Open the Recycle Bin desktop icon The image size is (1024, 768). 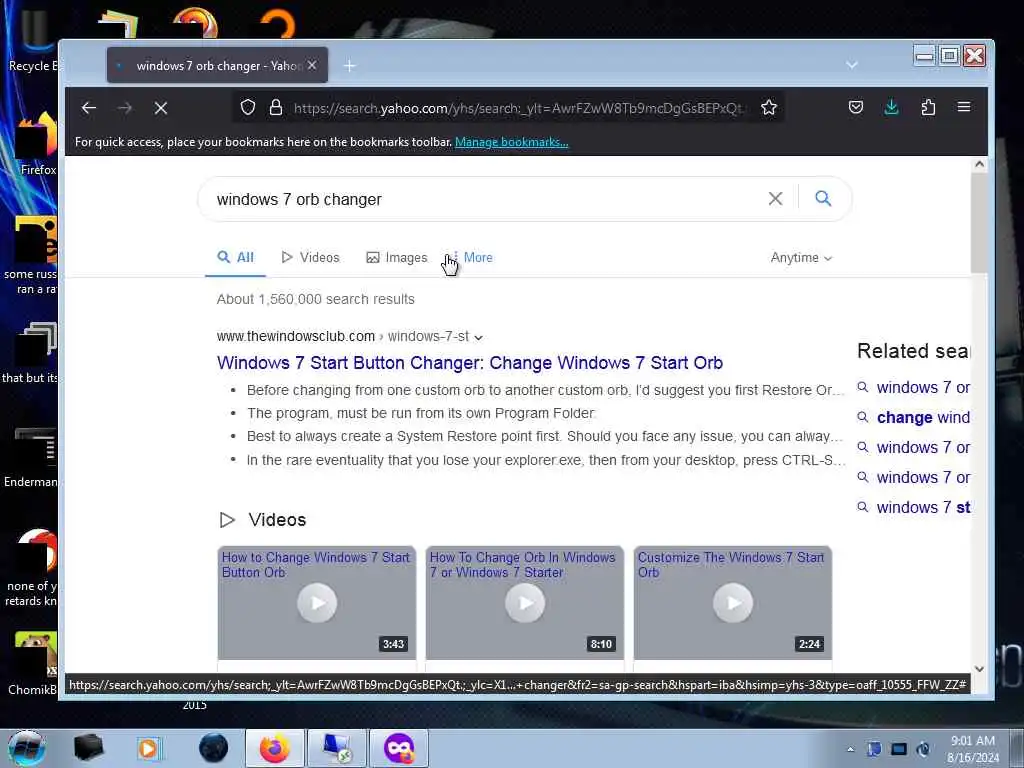pyautogui.click(x=31, y=40)
